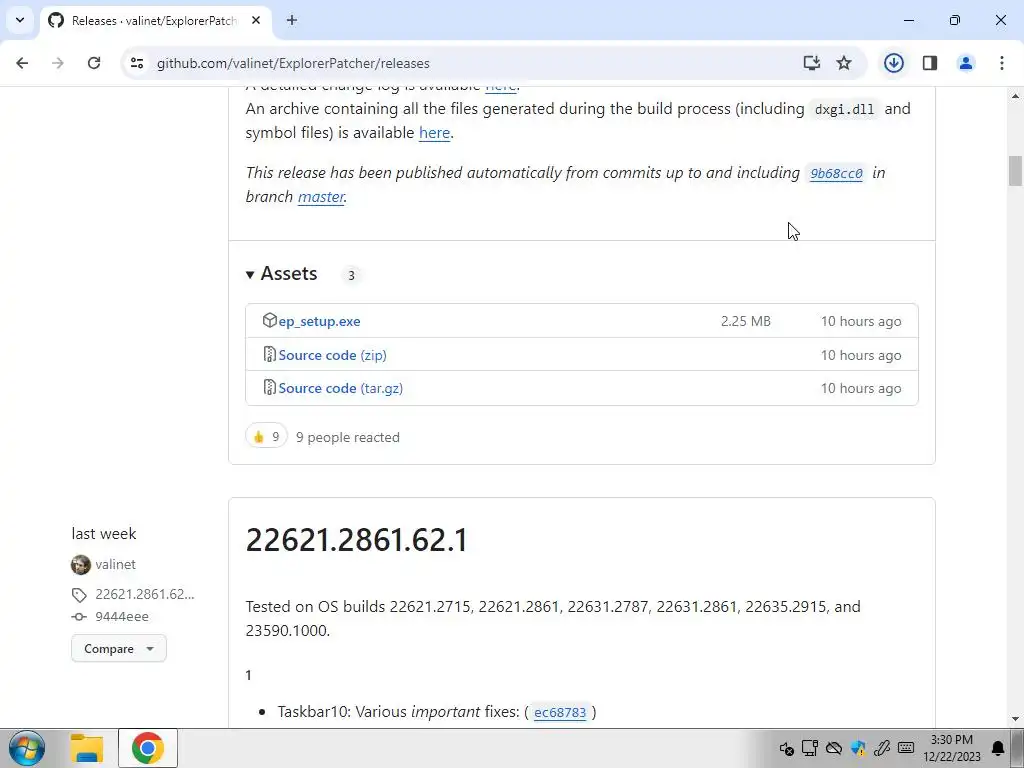Click the browser back arrow

coord(22,63)
